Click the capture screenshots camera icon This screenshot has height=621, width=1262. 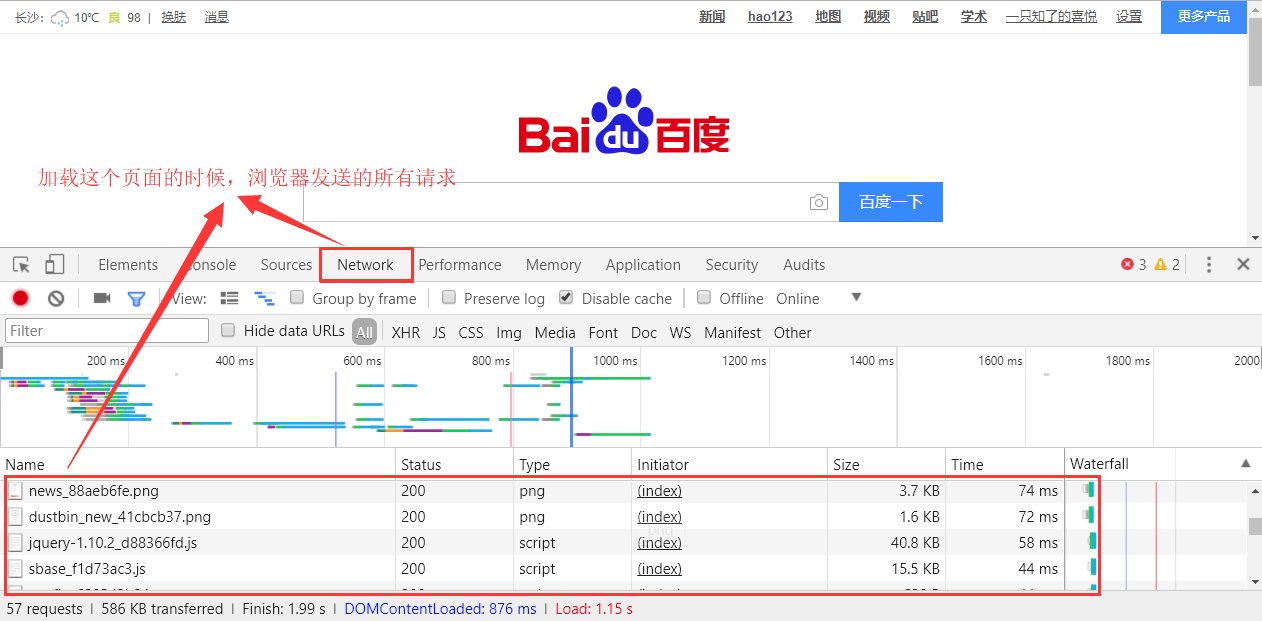101,298
